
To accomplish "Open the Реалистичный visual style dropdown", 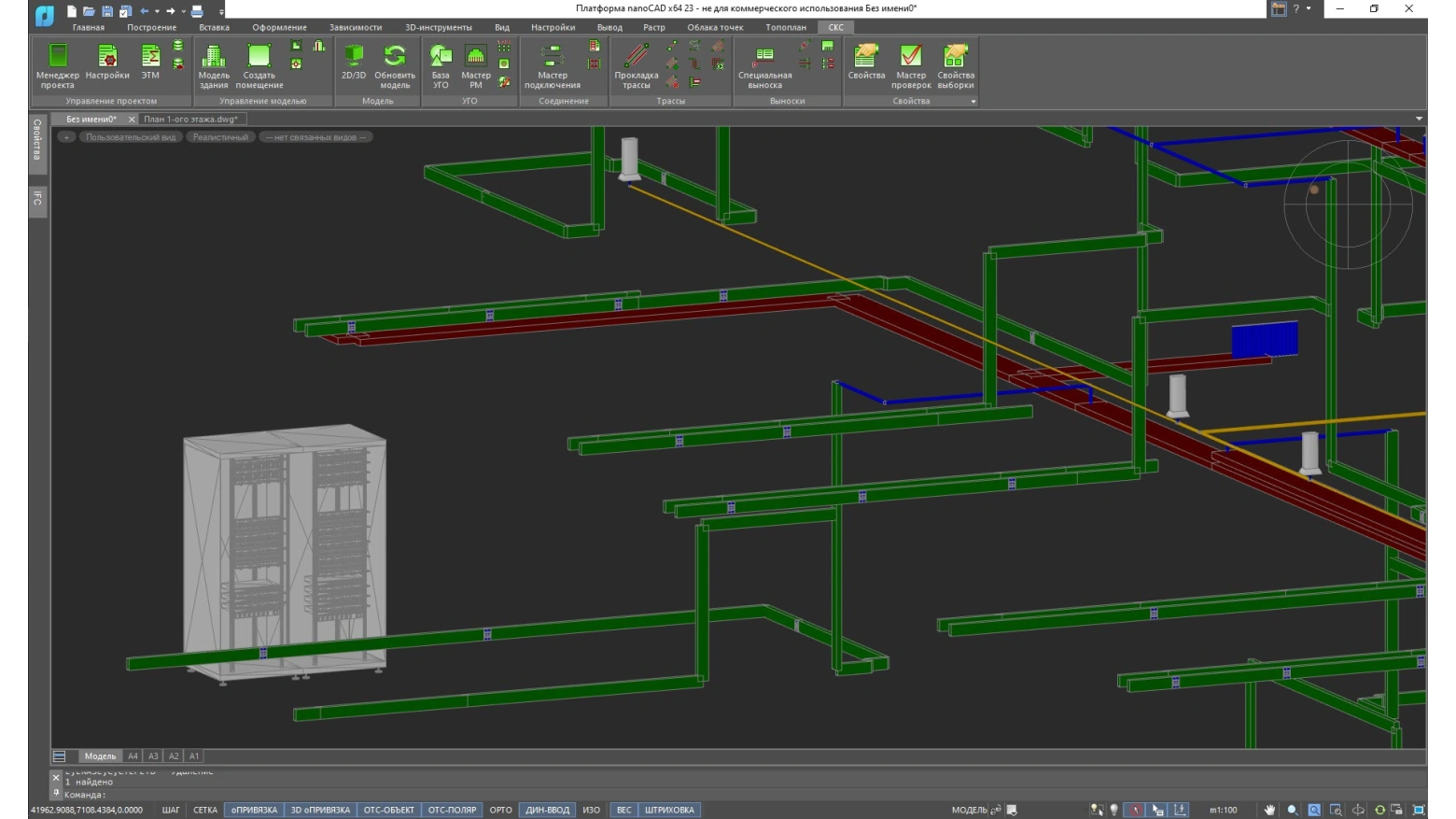I will point(220,137).
